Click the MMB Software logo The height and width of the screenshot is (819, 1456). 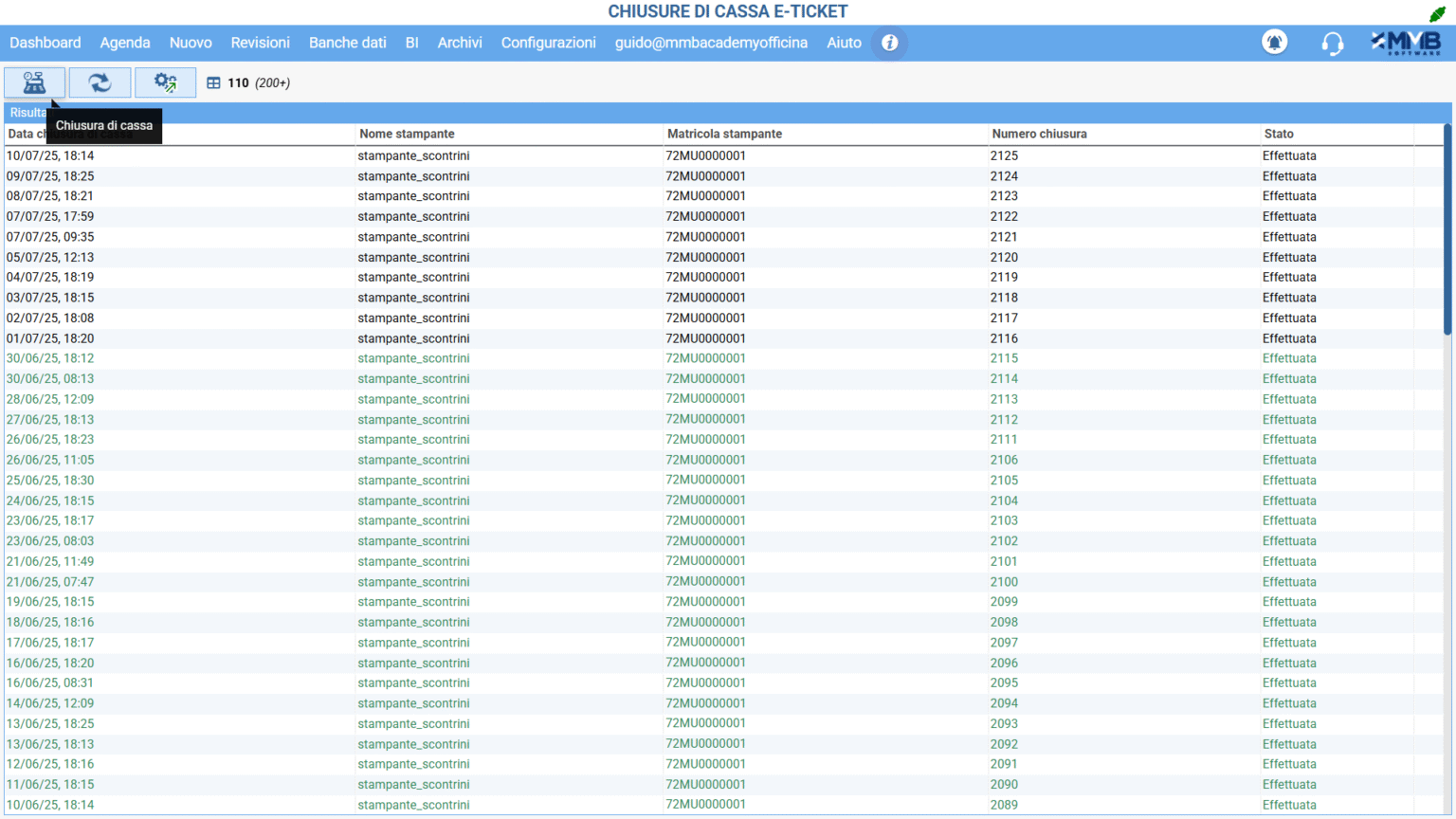pyautogui.click(x=1406, y=43)
